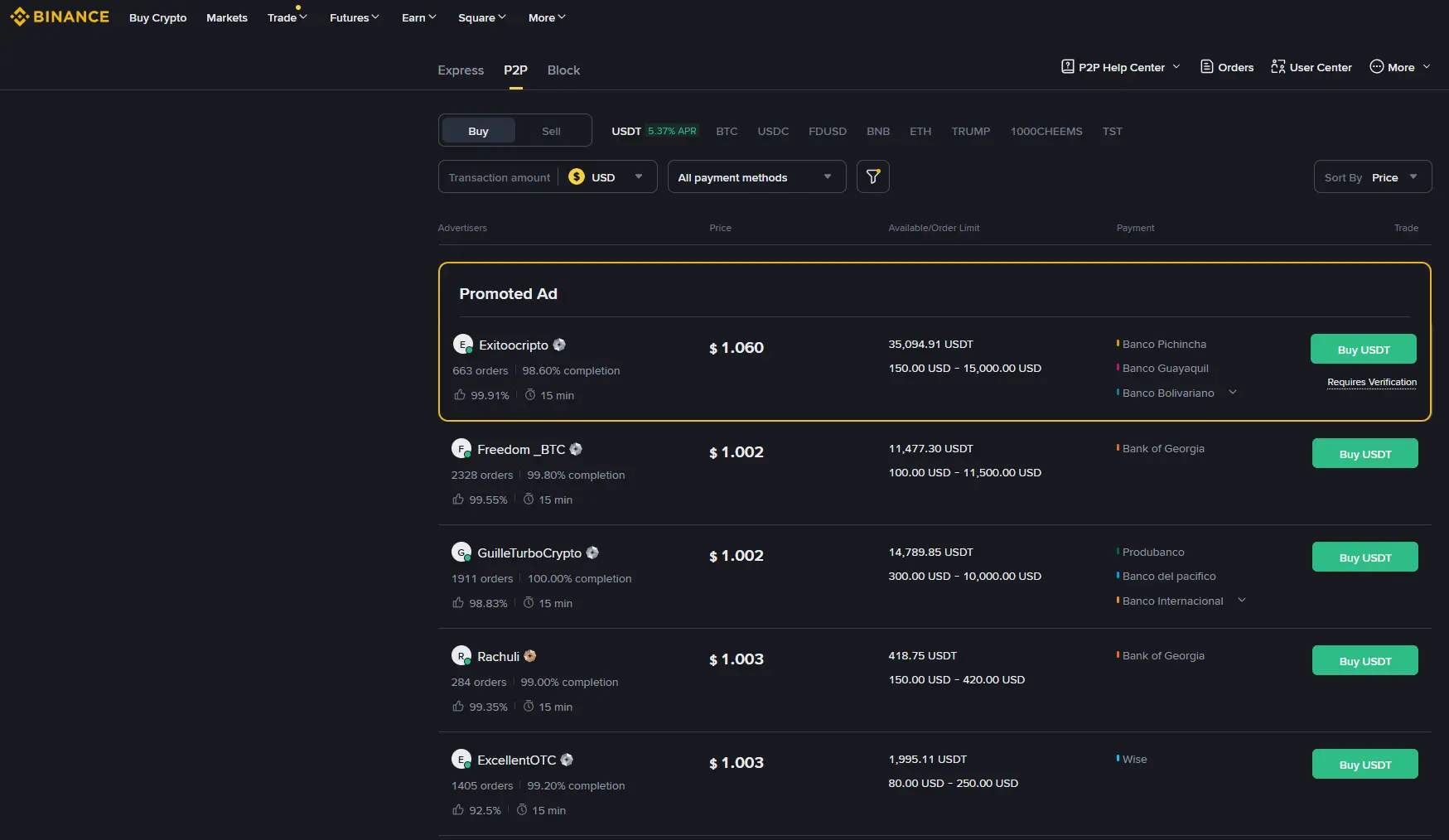Select the TRUMP coin tab
The image size is (1449, 840).
[971, 131]
